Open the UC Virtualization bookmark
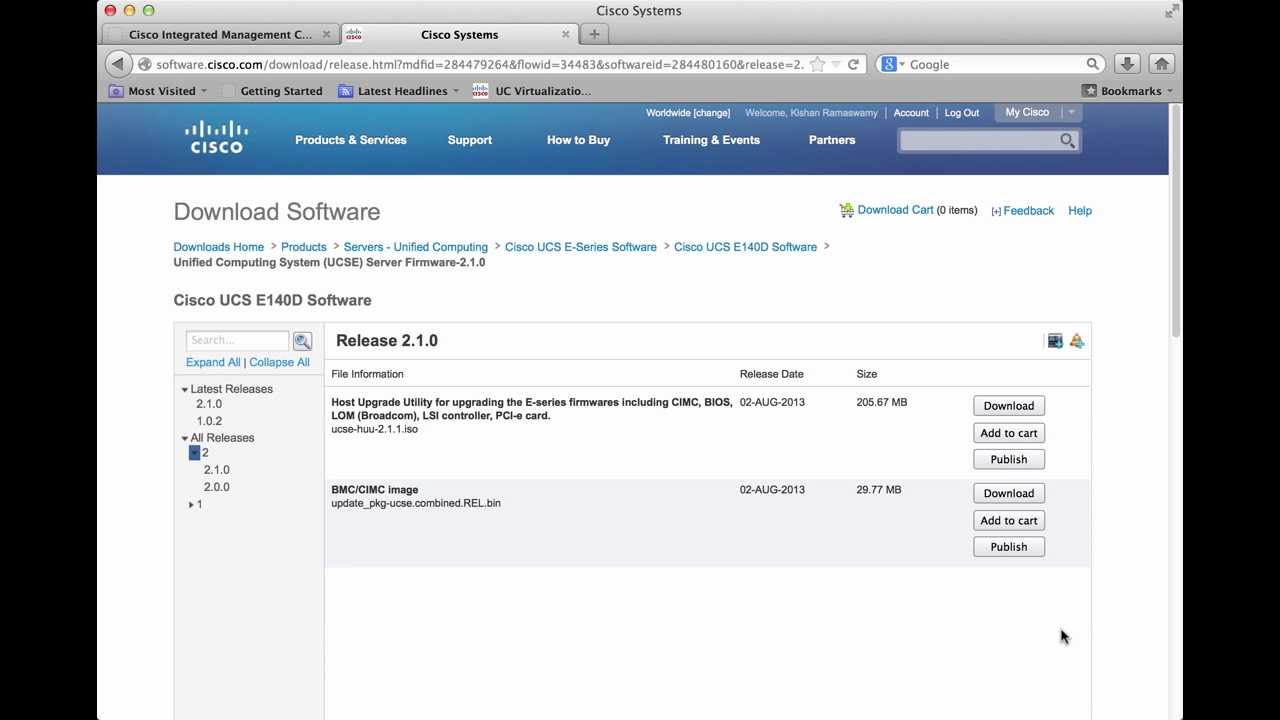Screen dimensions: 1280x720 [x=531, y=91]
